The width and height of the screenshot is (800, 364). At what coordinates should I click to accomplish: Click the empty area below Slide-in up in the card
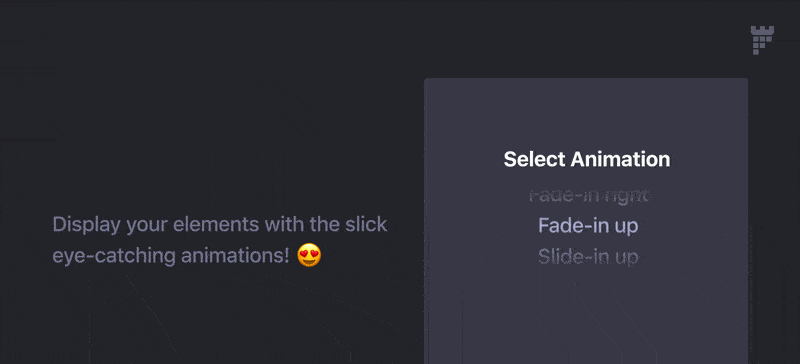586,317
